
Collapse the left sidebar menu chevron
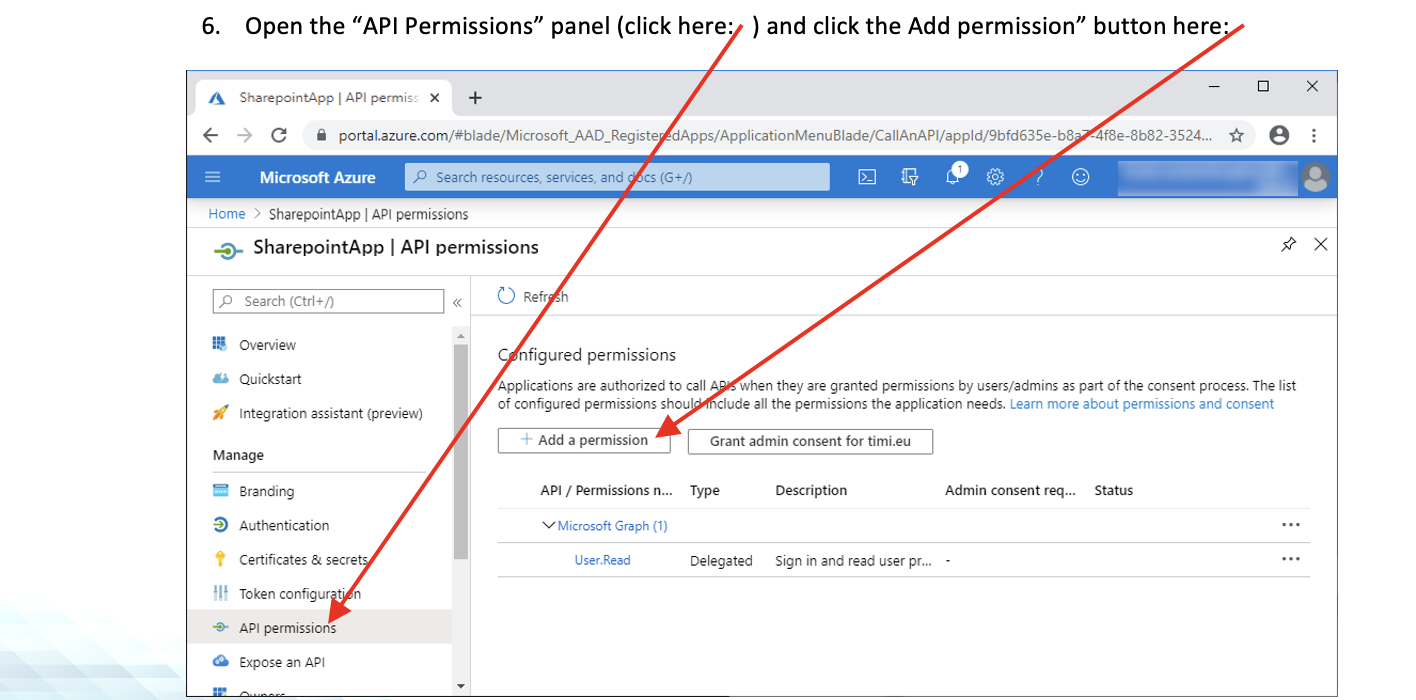pos(457,302)
